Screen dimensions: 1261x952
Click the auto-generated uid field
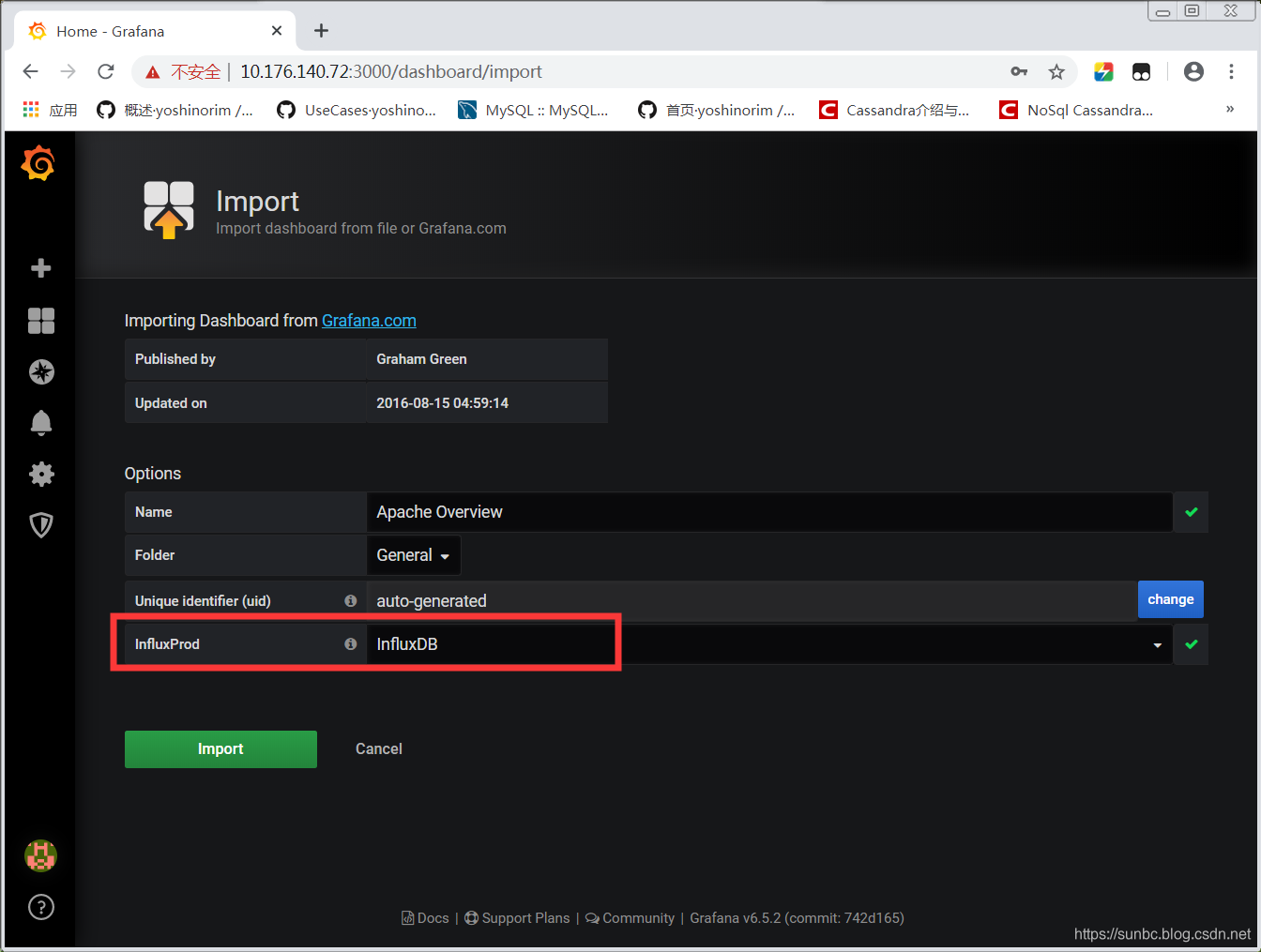752,600
